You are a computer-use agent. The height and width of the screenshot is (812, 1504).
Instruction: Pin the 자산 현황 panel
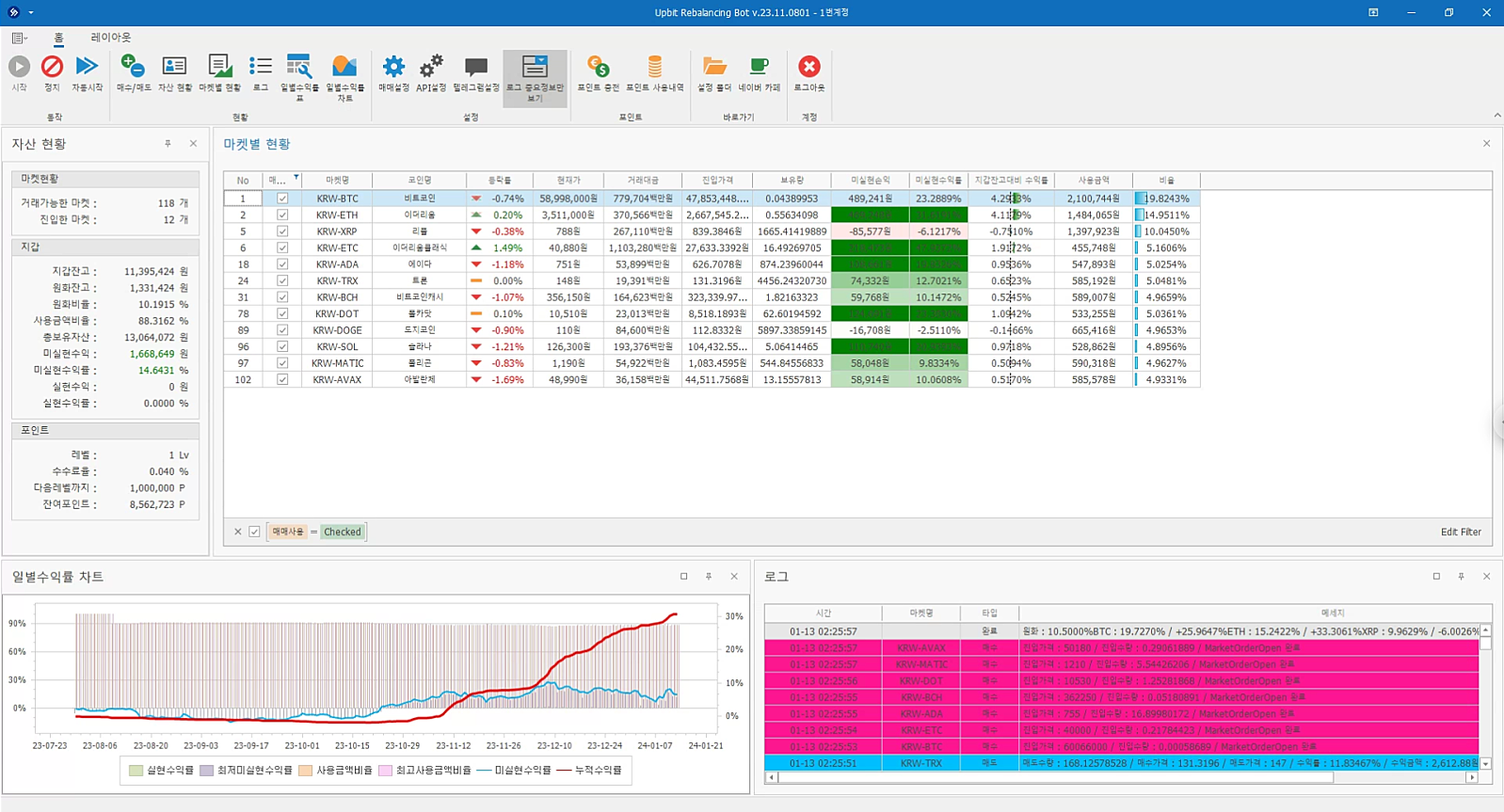168,144
